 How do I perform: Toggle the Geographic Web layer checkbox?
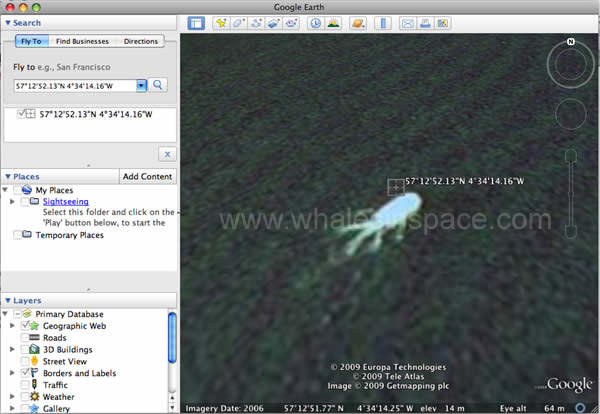point(25,326)
